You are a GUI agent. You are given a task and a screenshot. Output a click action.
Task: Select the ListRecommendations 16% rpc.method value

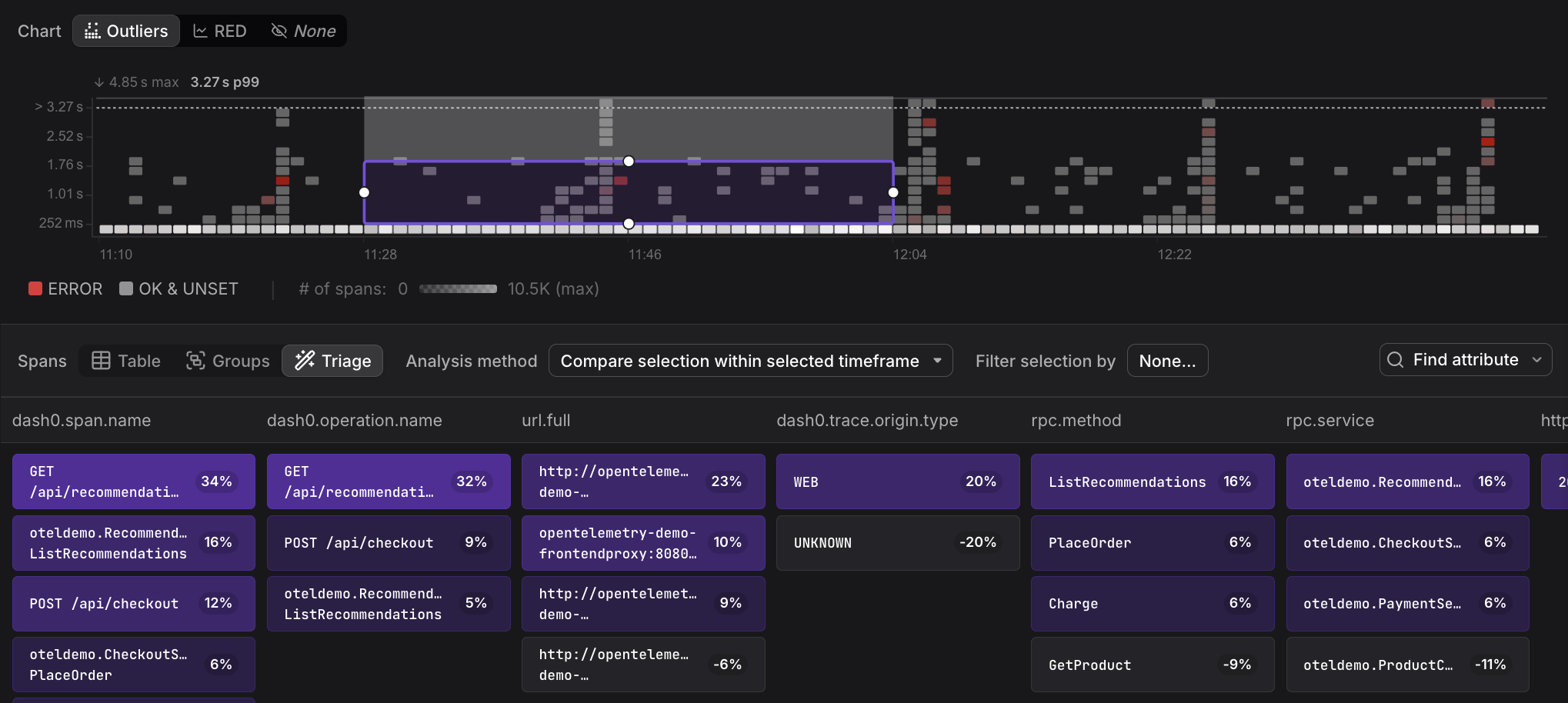1152,481
